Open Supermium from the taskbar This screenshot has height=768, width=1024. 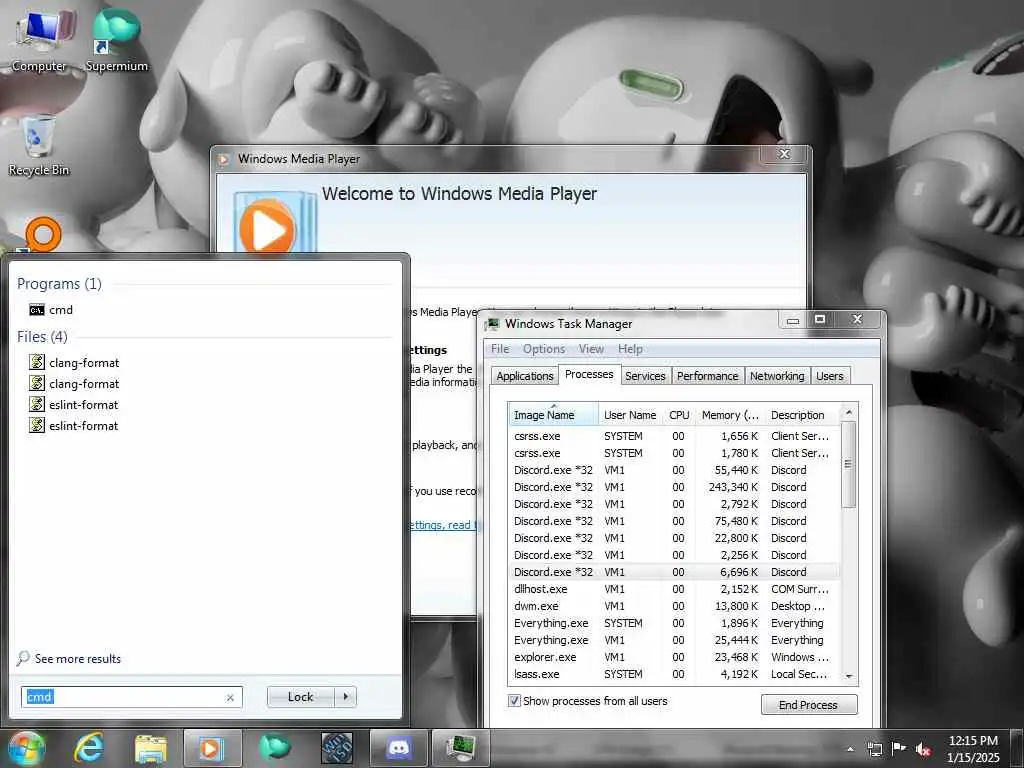click(x=275, y=748)
